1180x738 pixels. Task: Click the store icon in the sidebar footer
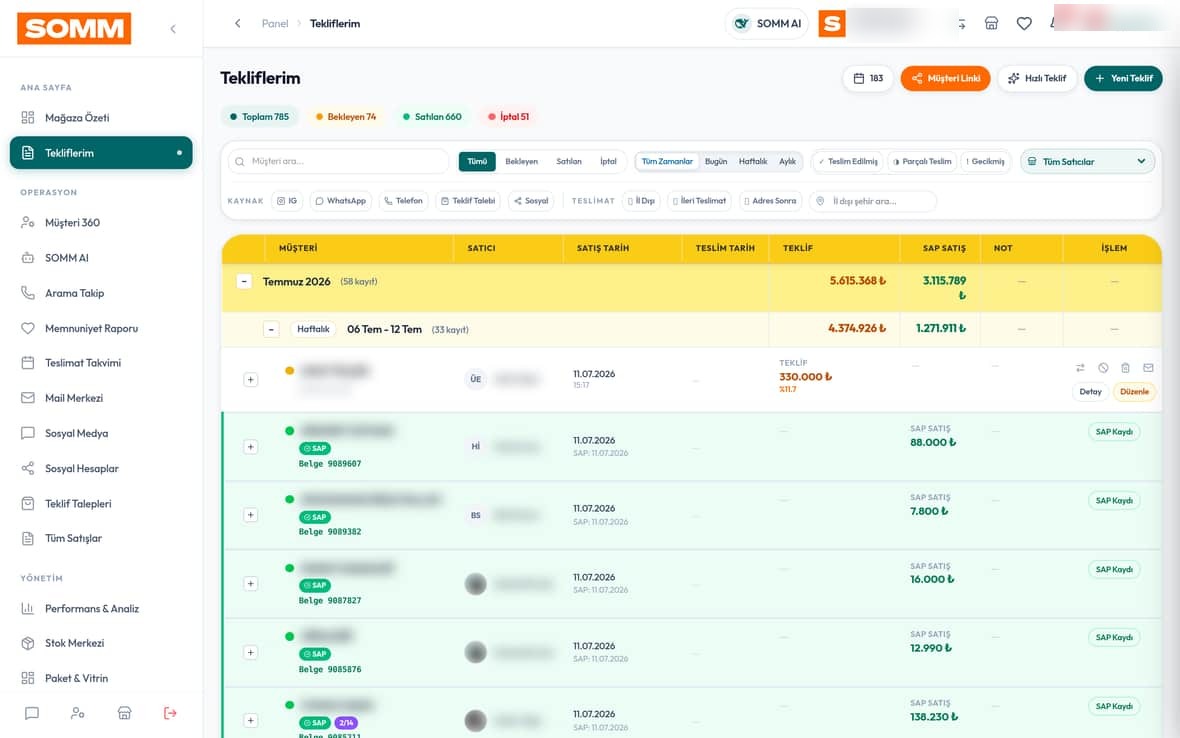coord(124,713)
